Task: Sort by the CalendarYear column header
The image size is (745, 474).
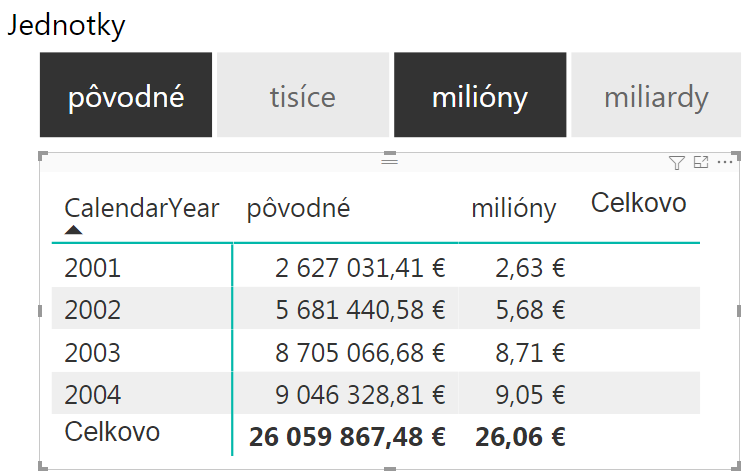Action: [142, 208]
